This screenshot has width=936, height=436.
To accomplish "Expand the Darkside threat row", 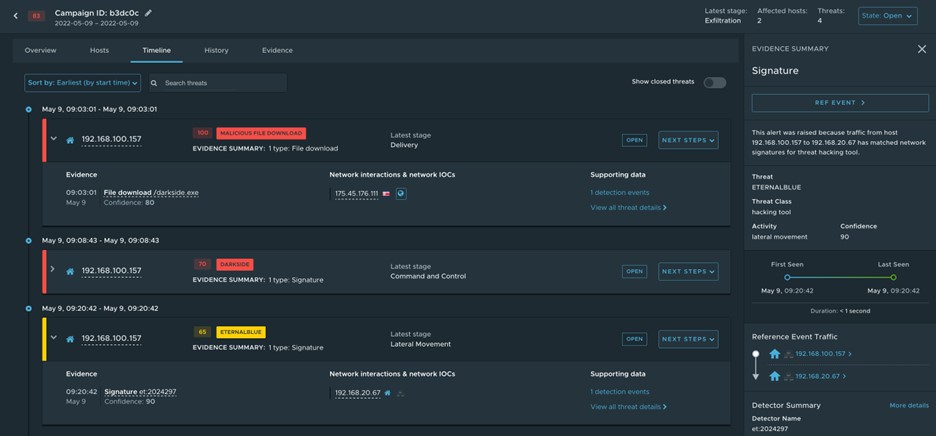I will [x=53, y=269].
